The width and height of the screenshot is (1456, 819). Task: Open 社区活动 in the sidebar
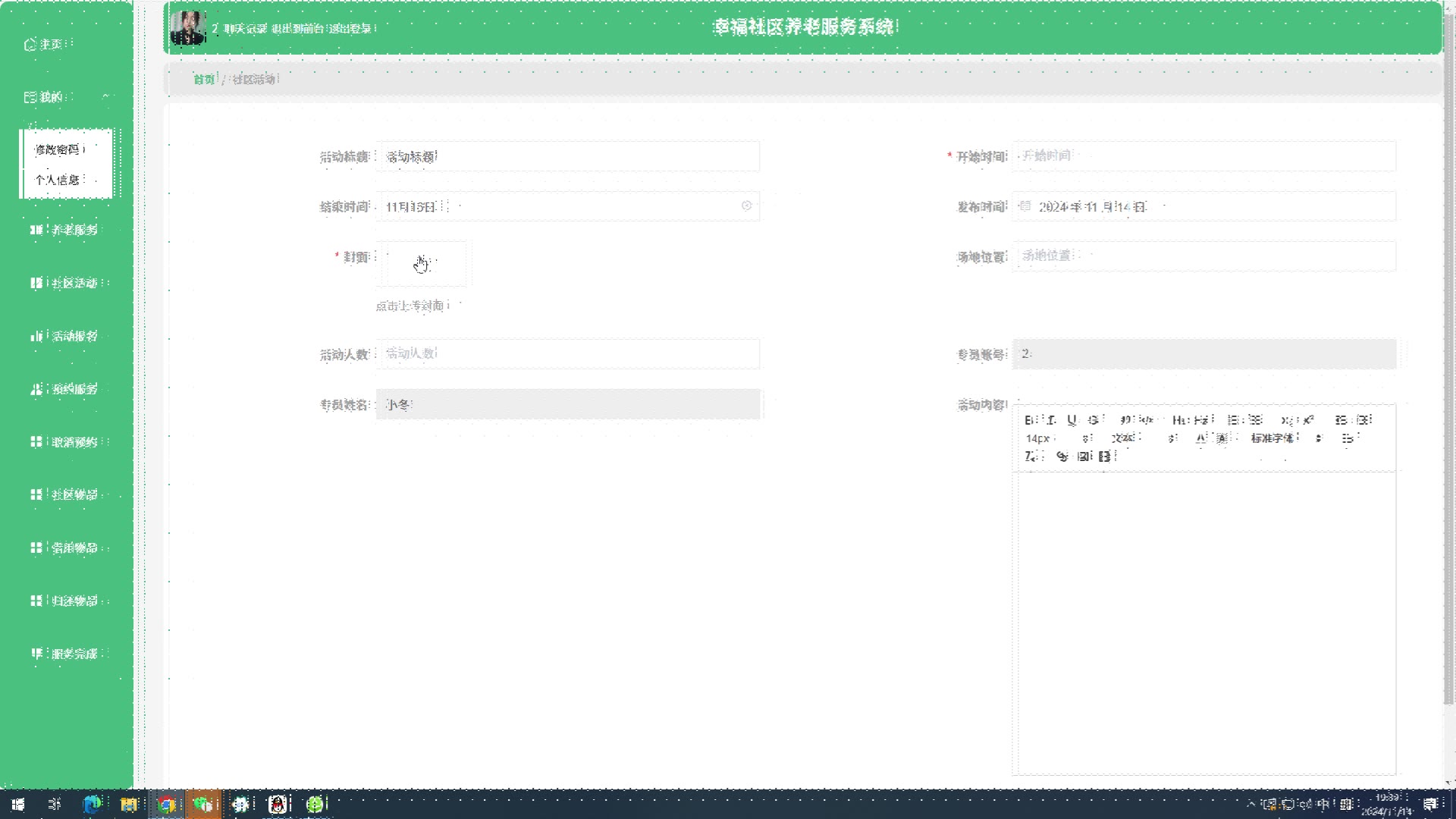click(x=74, y=283)
